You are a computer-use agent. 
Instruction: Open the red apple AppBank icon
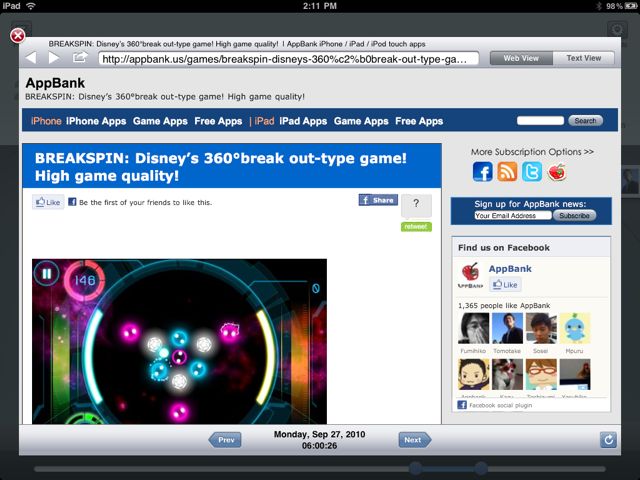(557, 172)
